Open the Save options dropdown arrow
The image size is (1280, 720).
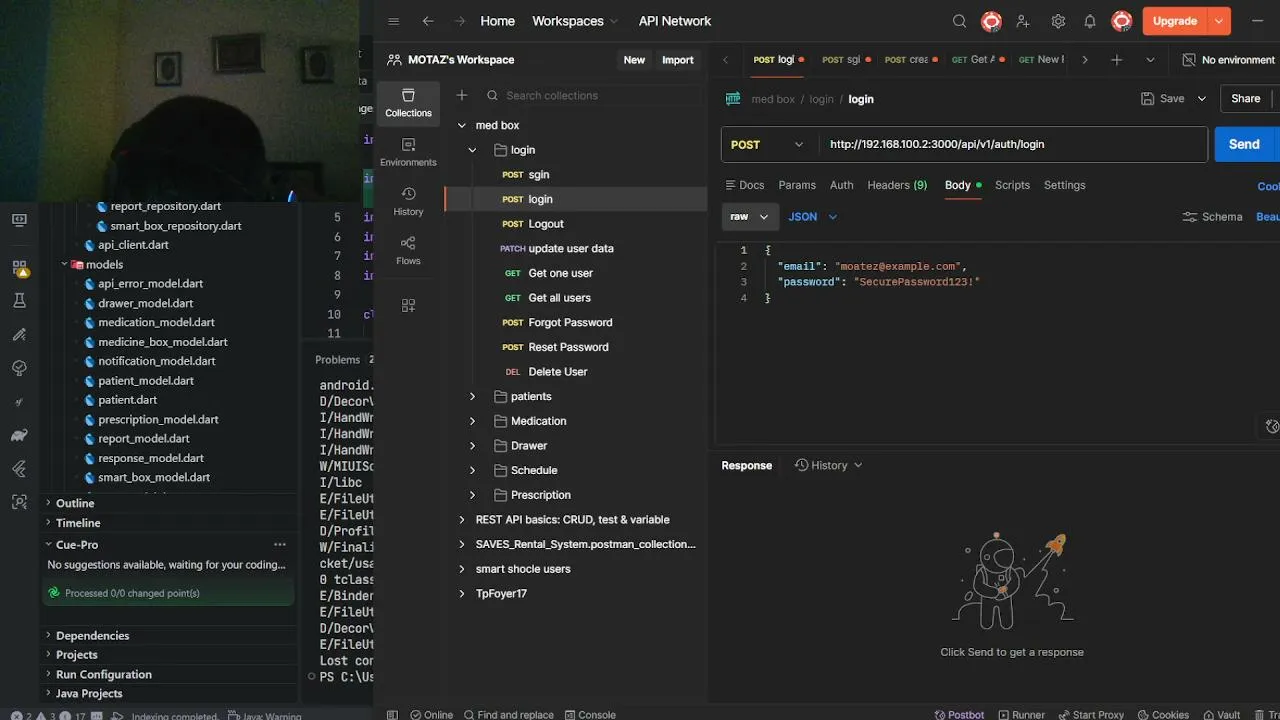(x=1202, y=99)
